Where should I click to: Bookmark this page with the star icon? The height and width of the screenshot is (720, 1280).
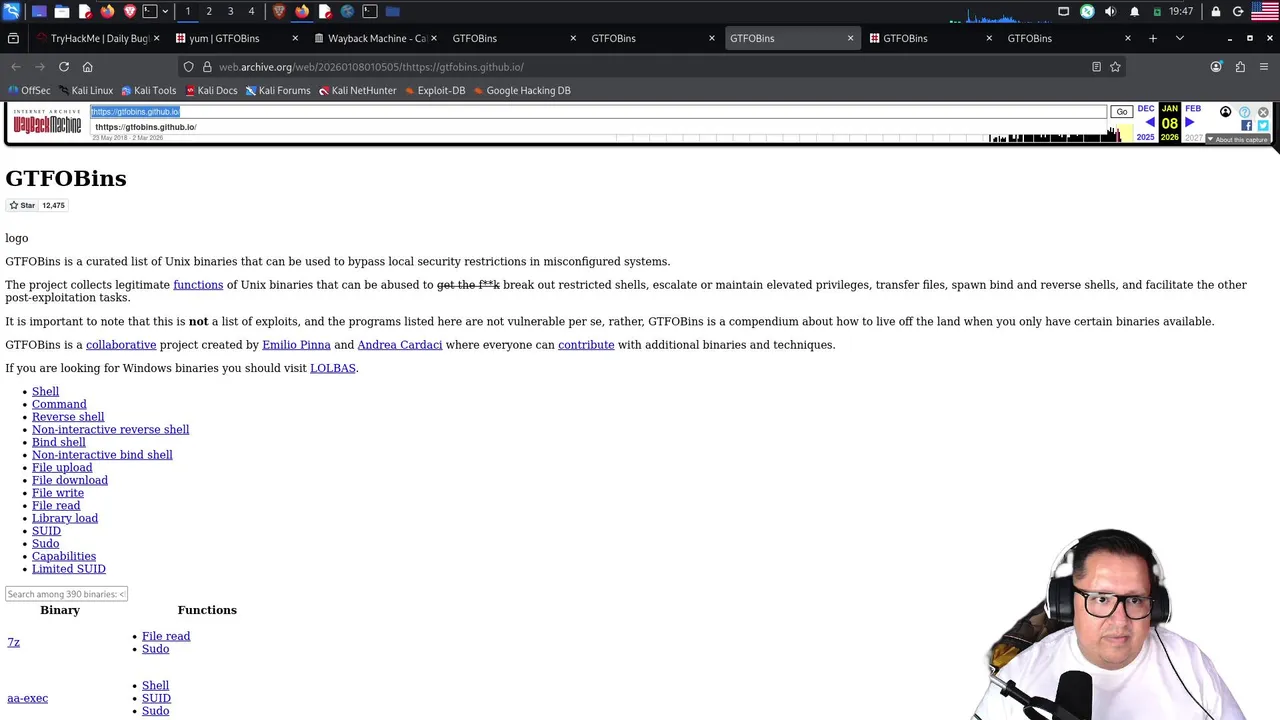pyautogui.click(x=1115, y=67)
